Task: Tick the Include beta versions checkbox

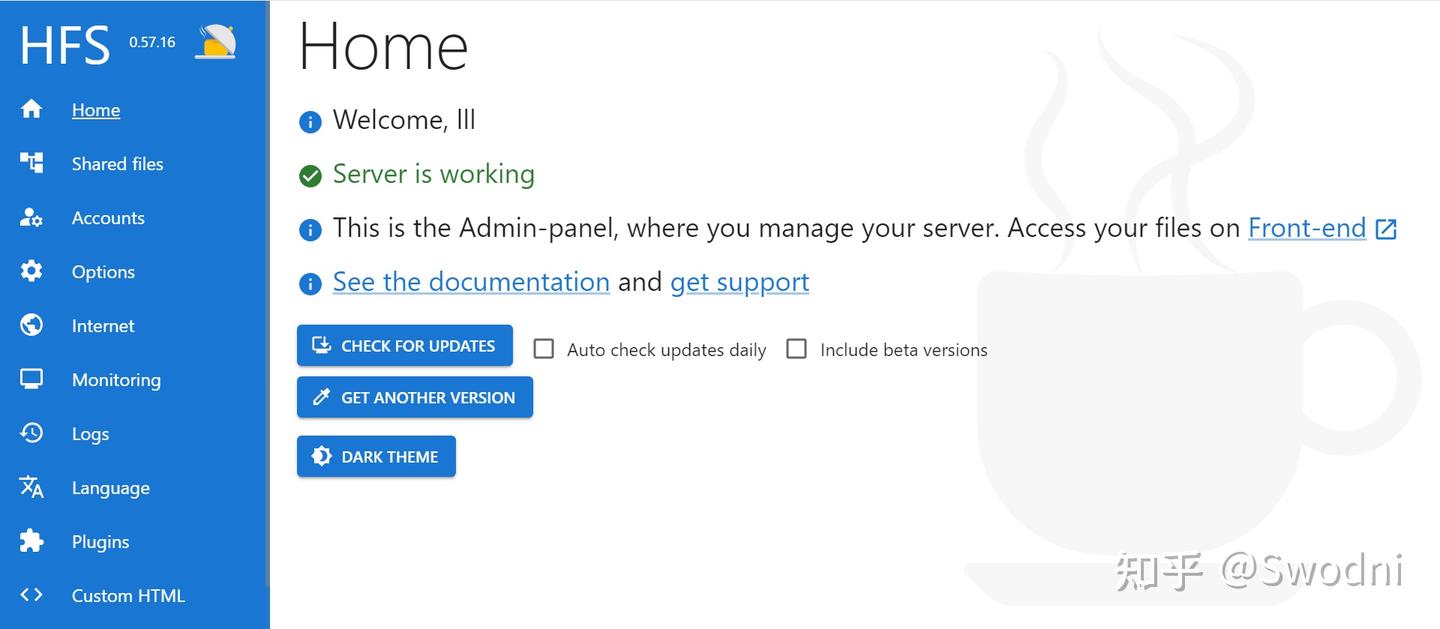Action: 797,348
